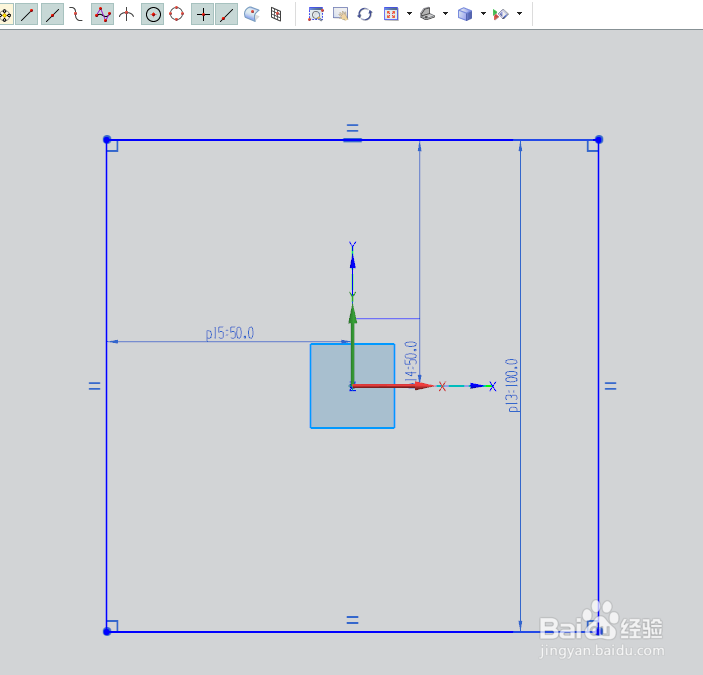Toggle the Mid Point snap
The height and width of the screenshot is (675, 703).
[x=52, y=15]
